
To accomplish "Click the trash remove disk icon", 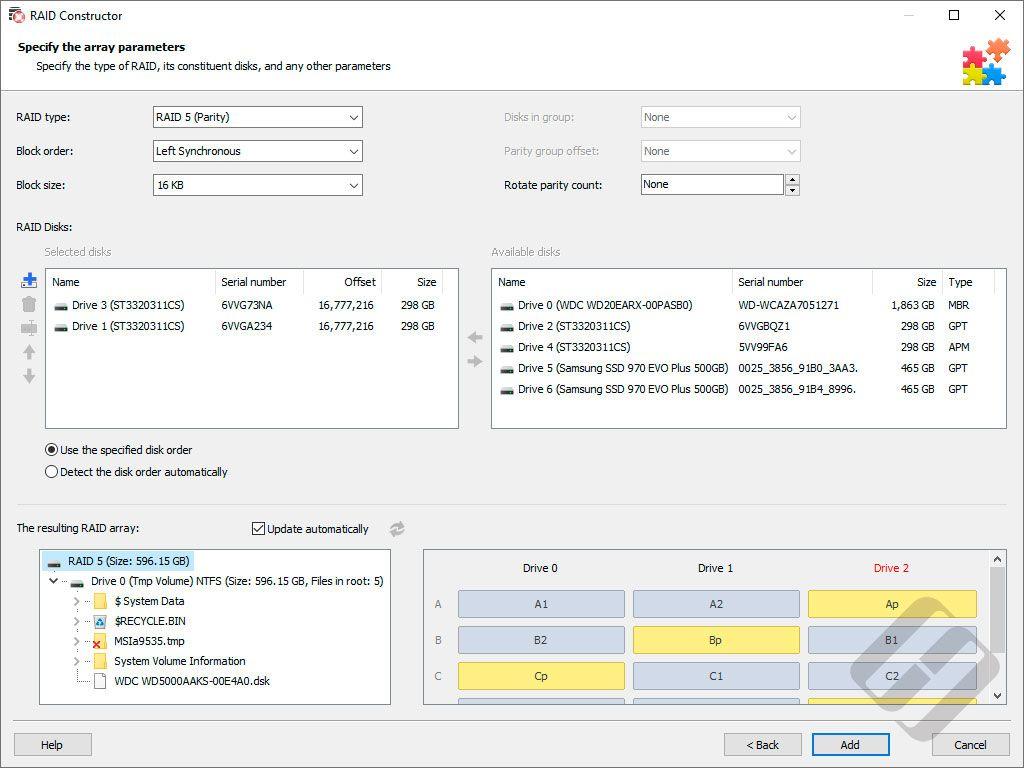I will (29, 304).
